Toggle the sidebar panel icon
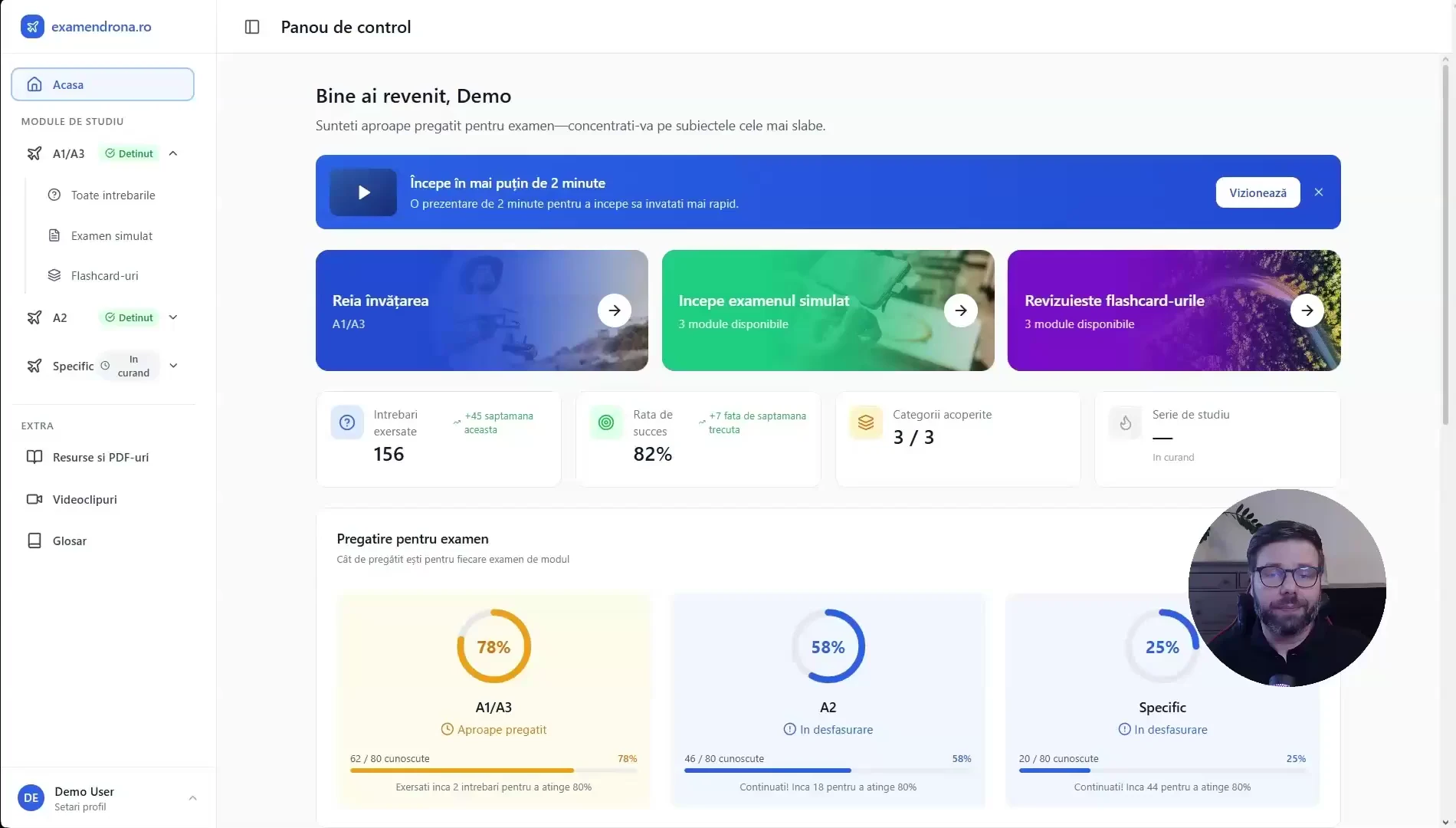 (252, 27)
